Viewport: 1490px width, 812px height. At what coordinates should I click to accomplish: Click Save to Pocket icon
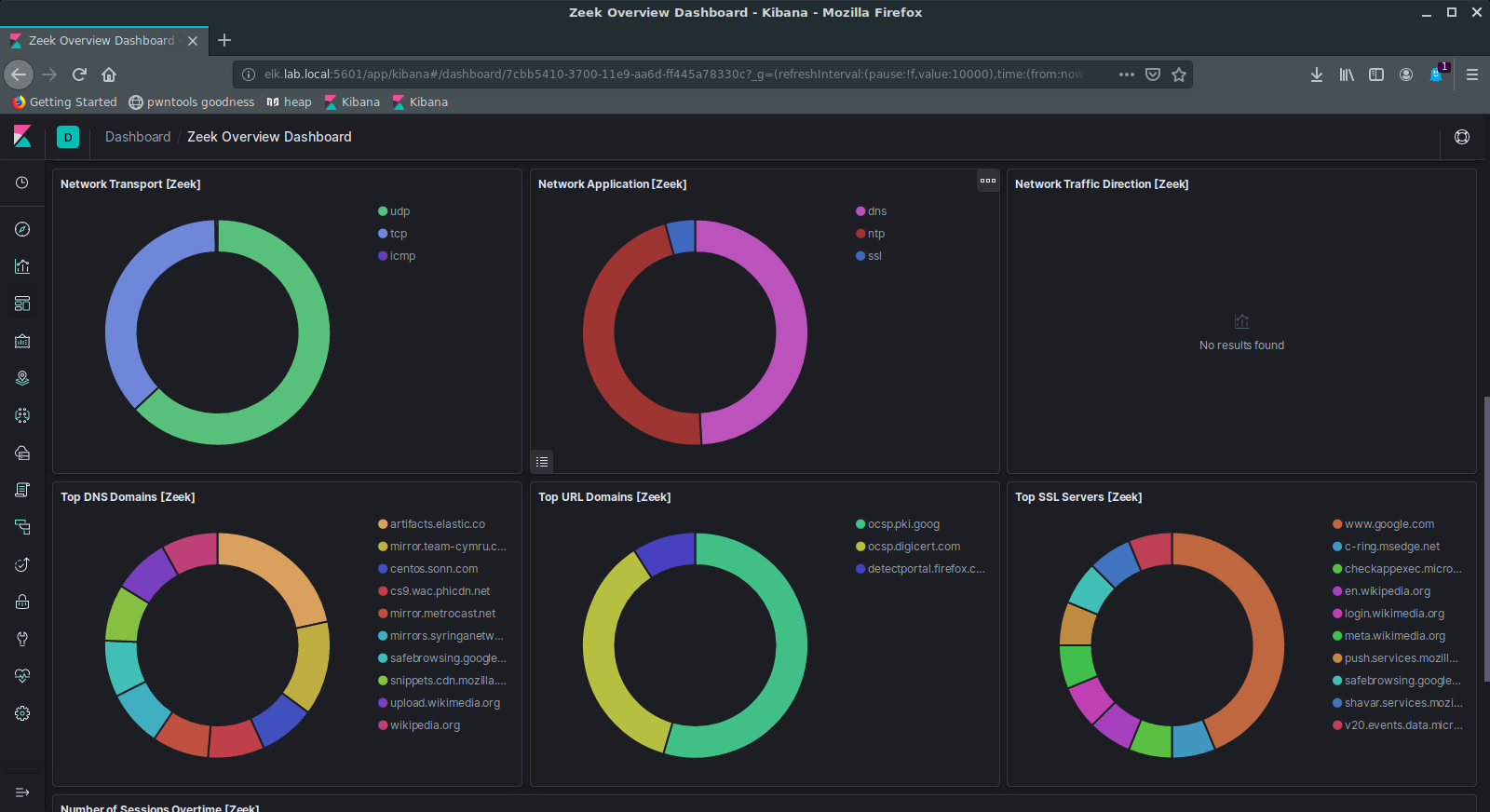[1153, 74]
